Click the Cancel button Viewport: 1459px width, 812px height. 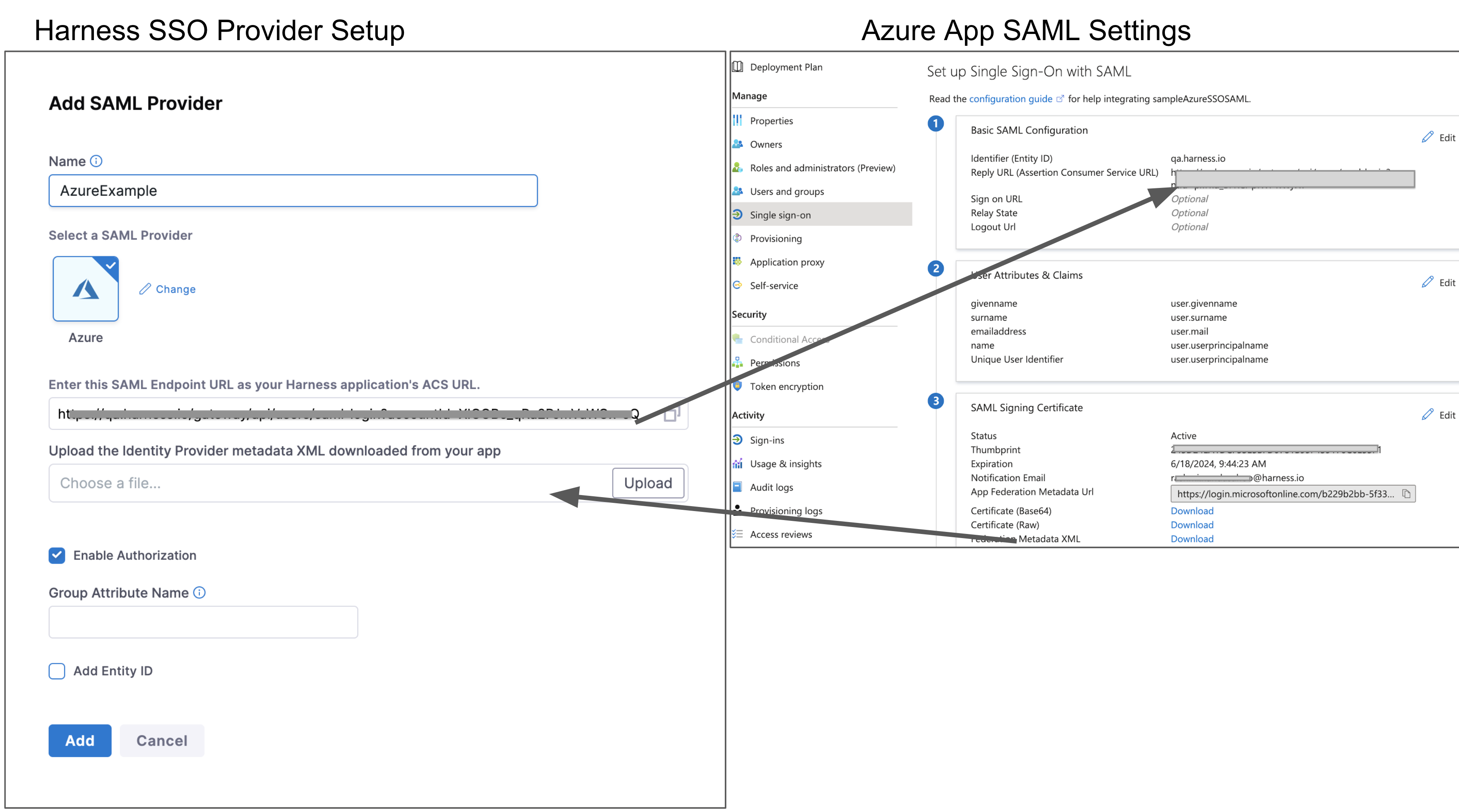[x=162, y=741]
